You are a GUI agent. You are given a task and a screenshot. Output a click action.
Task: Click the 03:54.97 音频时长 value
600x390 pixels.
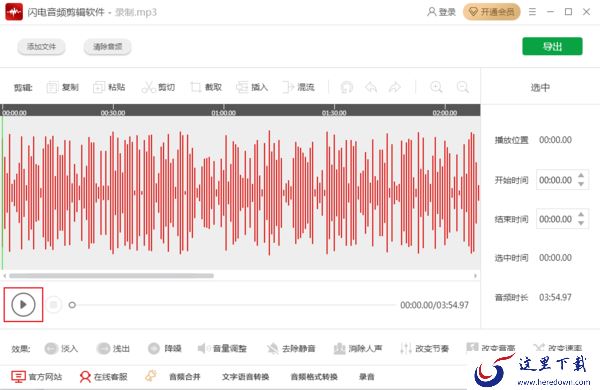[x=555, y=297]
